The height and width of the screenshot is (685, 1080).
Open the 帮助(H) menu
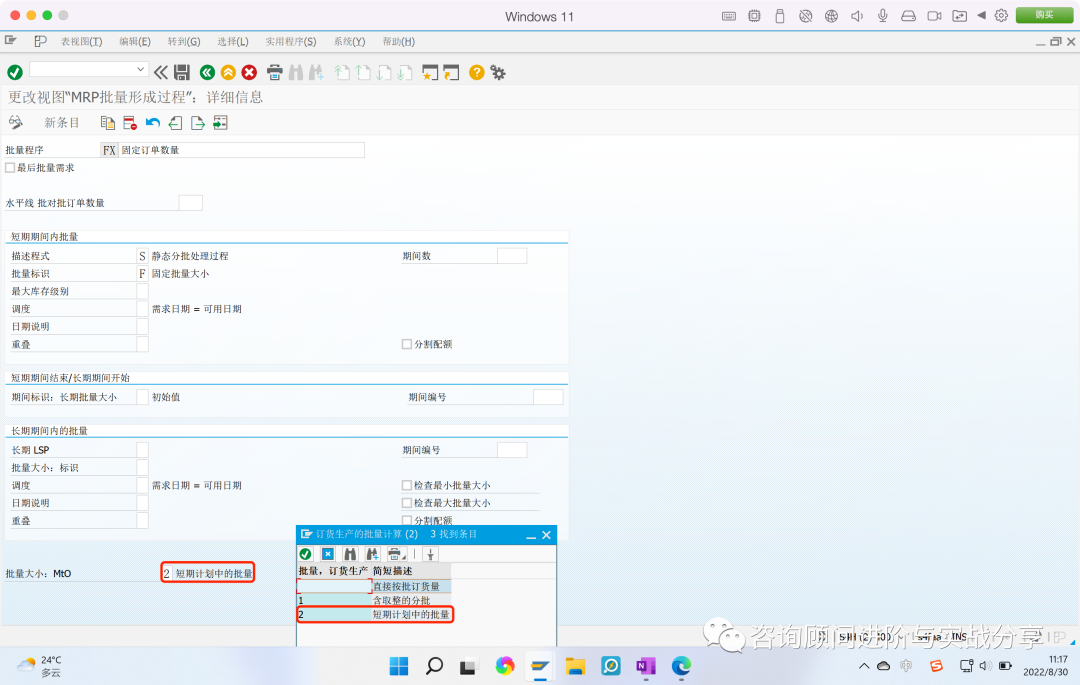(x=399, y=41)
